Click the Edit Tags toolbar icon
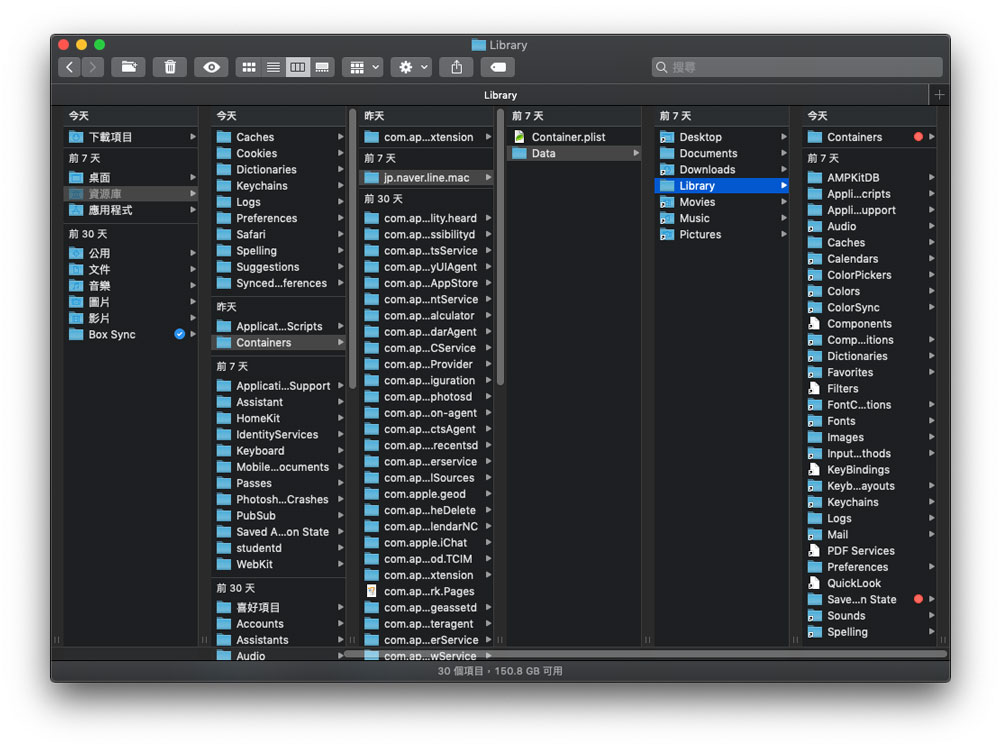The height and width of the screenshot is (748, 1000). click(497, 67)
